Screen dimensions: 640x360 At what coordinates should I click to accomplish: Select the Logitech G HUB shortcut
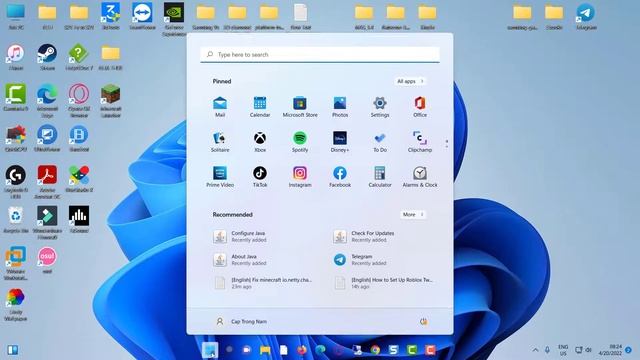(x=16, y=182)
